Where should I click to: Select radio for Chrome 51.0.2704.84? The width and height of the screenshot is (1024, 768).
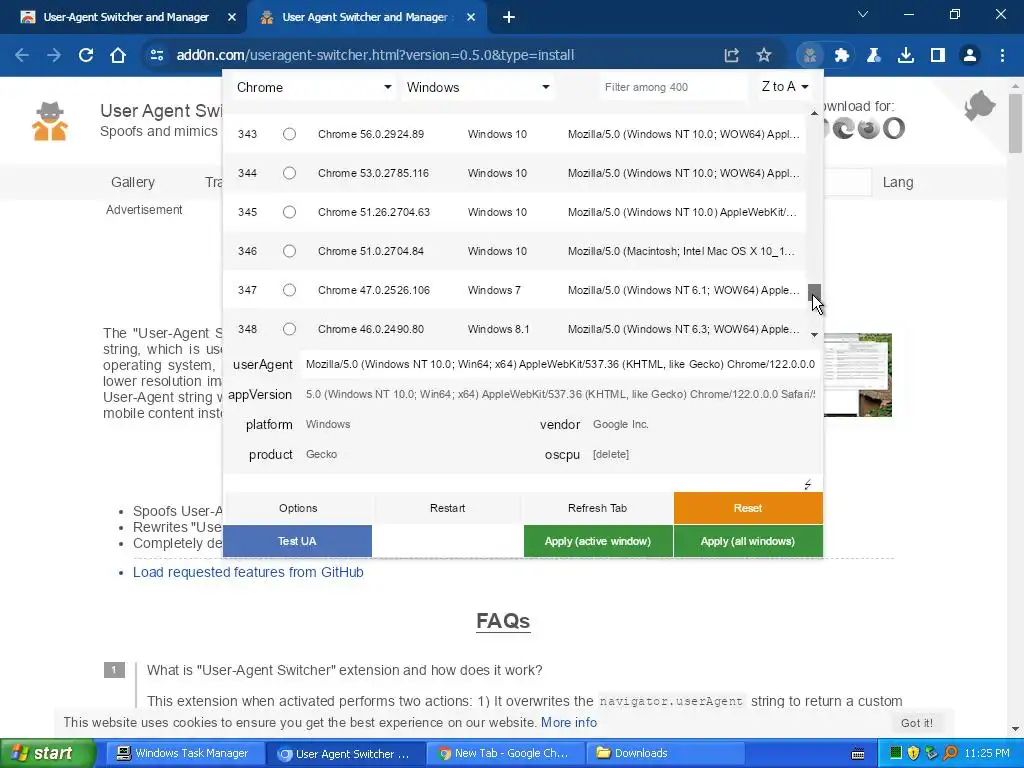(x=289, y=251)
